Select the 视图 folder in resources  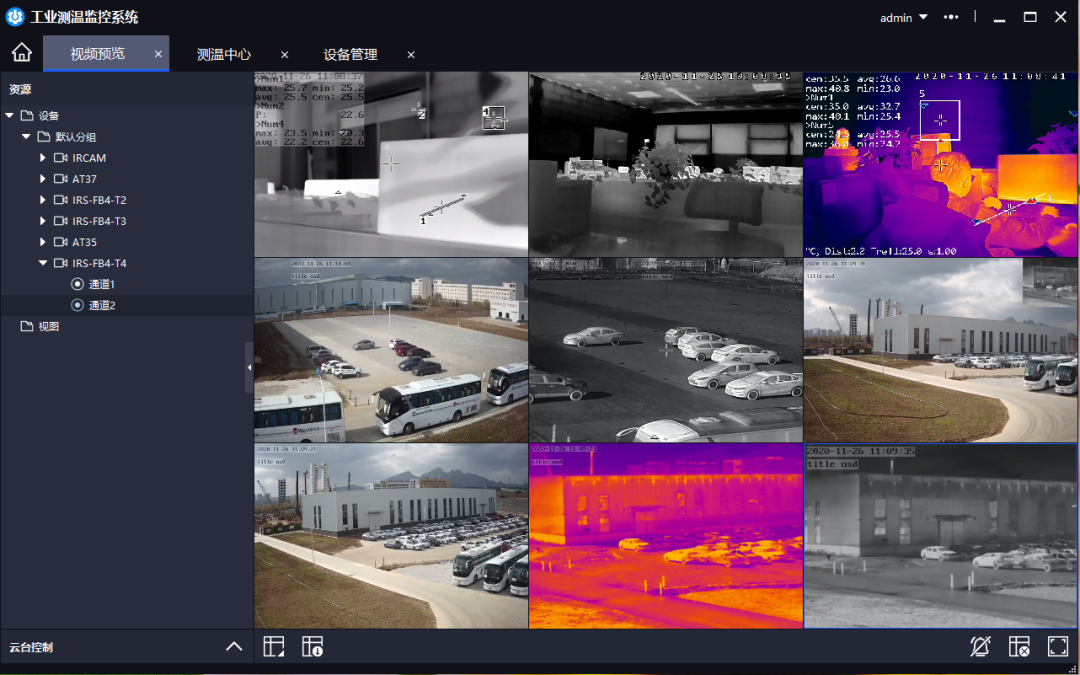pyautogui.click(x=48, y=327)
